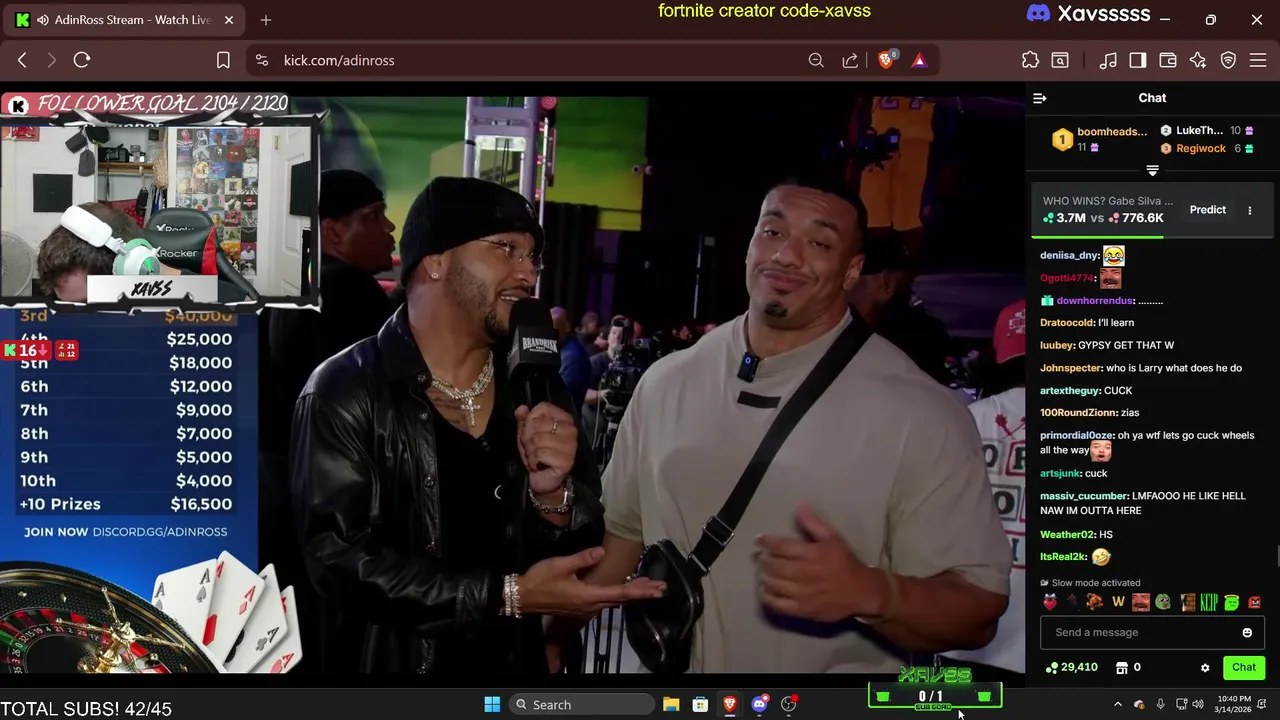This screenshot has width=1280, height=720.
Task: Click Regiwock on the leaderboard
Action: pyautogui.click(x=1200, y=148)
